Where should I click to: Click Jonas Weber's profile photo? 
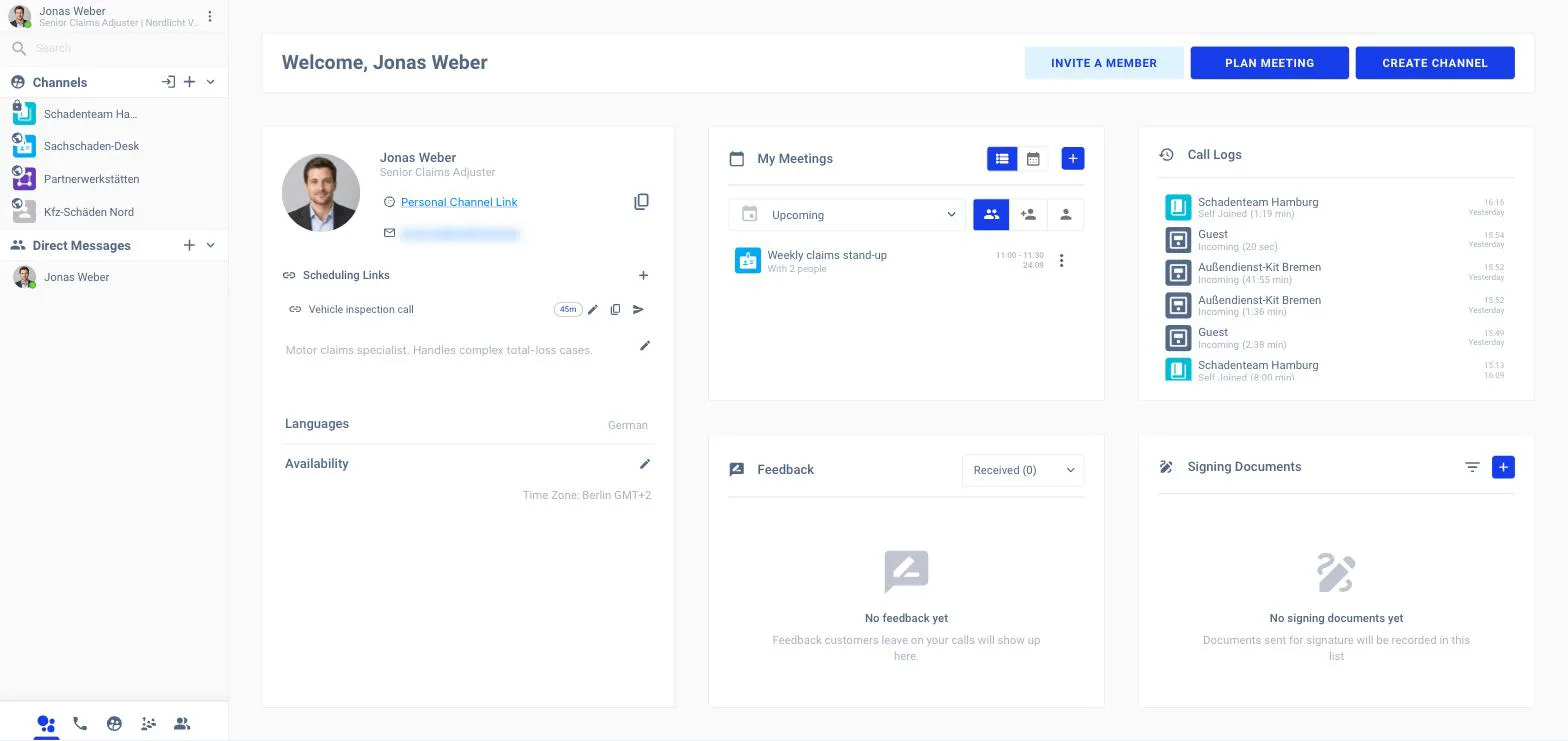click(x=321, y=192)
